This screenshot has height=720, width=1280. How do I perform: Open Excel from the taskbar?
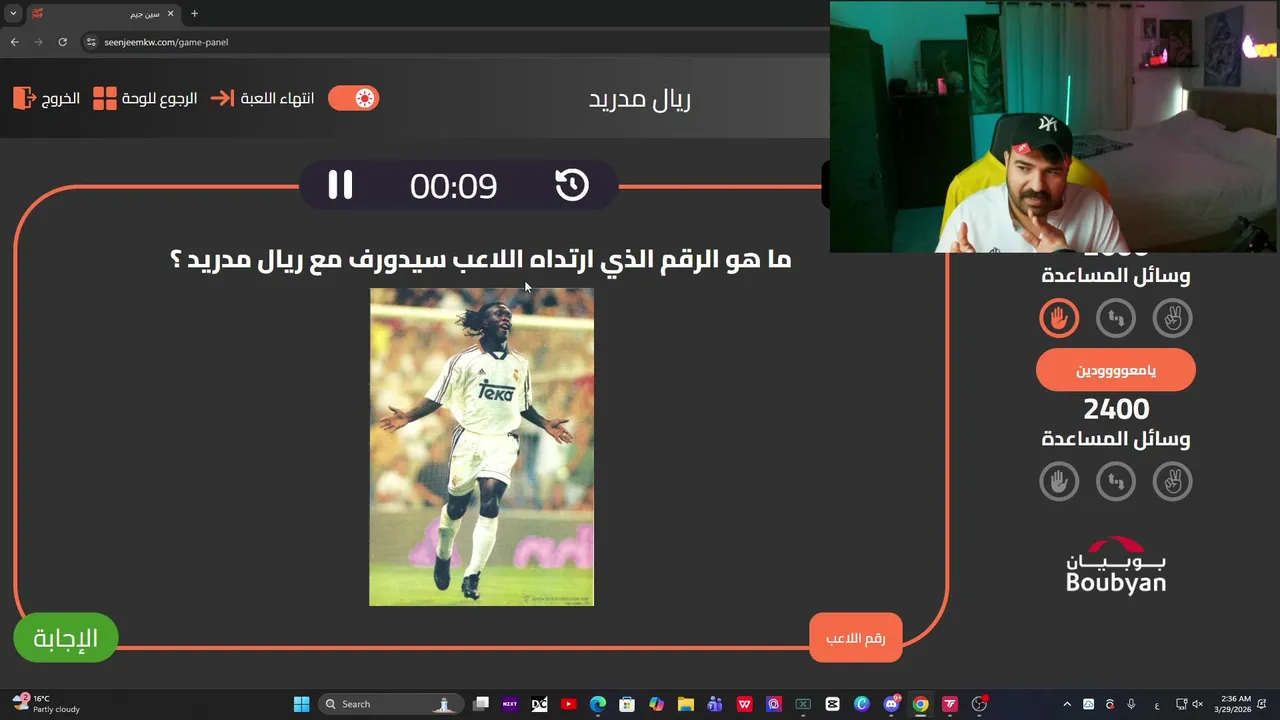pyautogui.click(x=803, y=704)
